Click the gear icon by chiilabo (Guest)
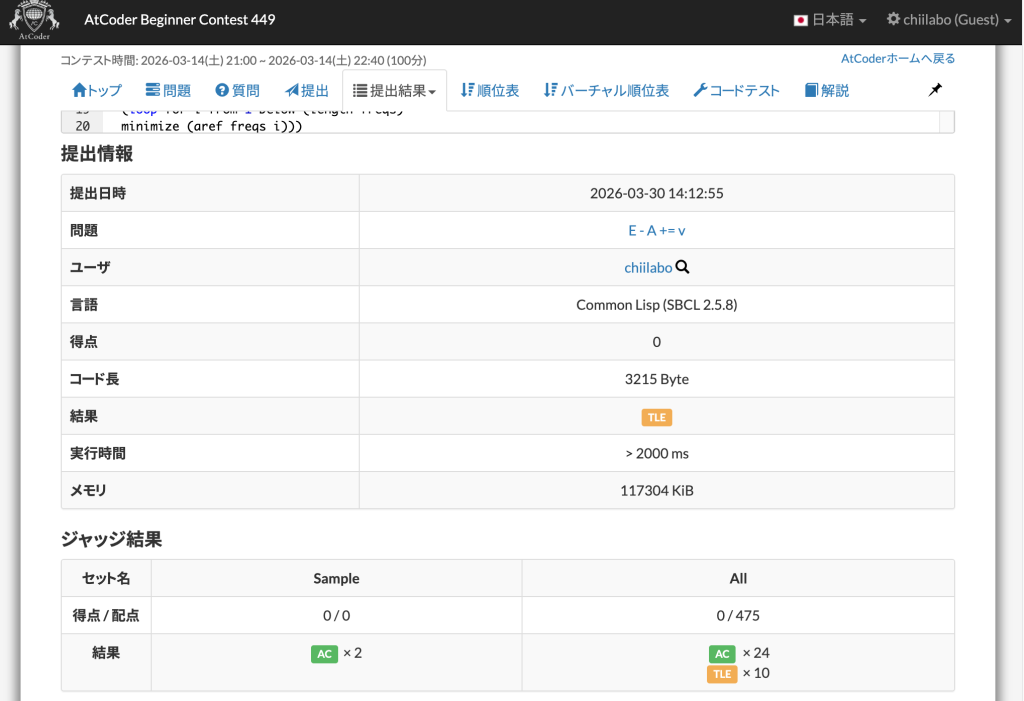 pos(893,19)
